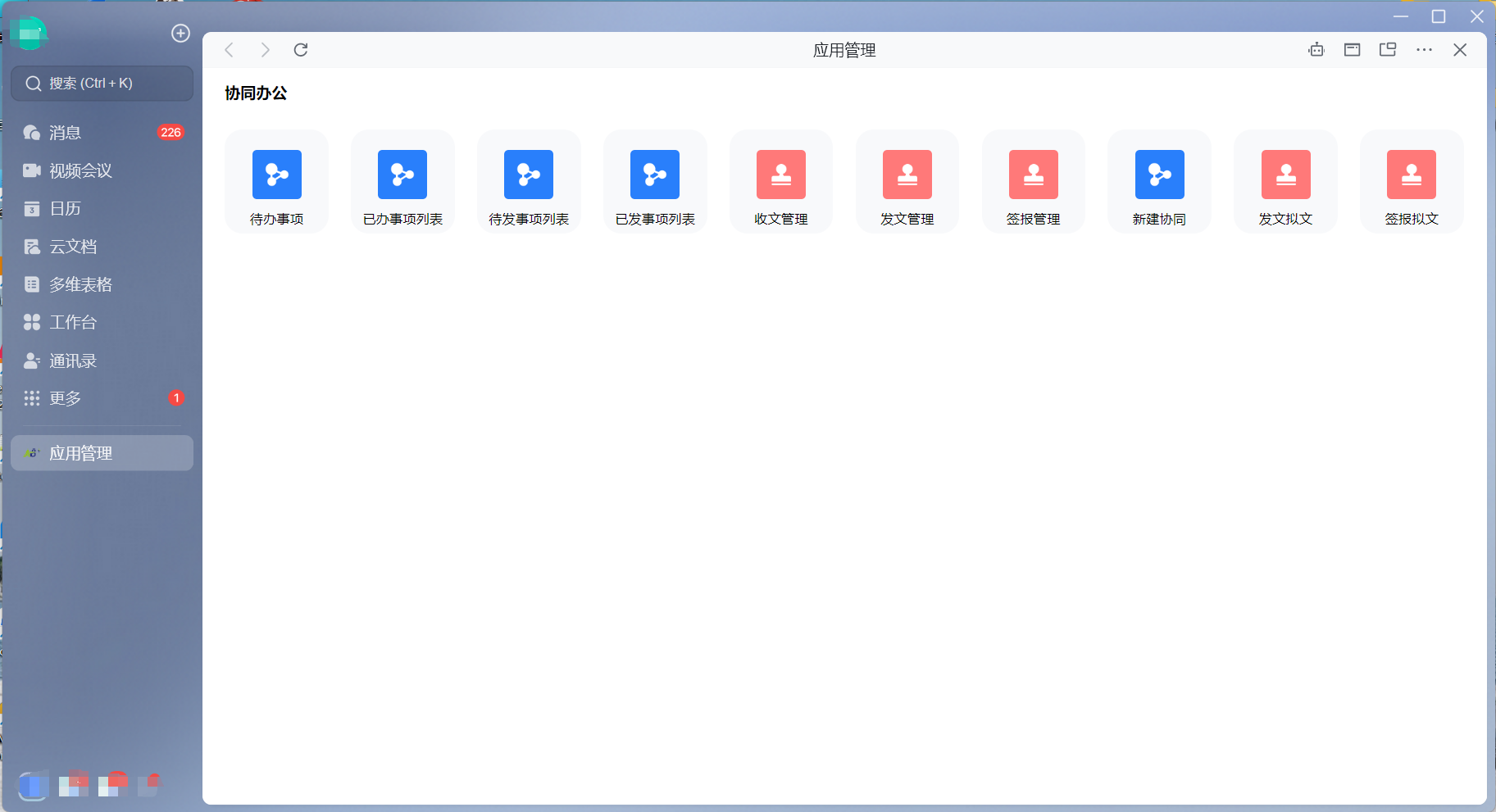Navigate back with the left arrow

(x=230, y=50)
